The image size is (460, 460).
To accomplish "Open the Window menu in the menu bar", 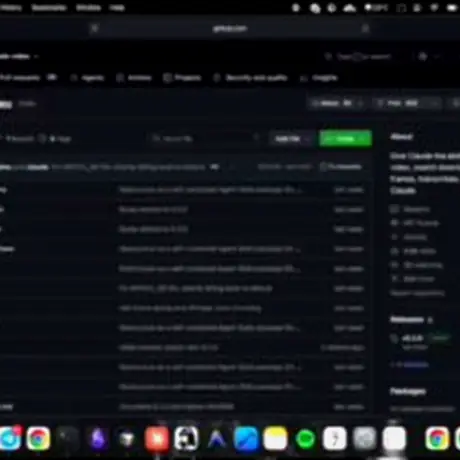I will coord(88,7).
